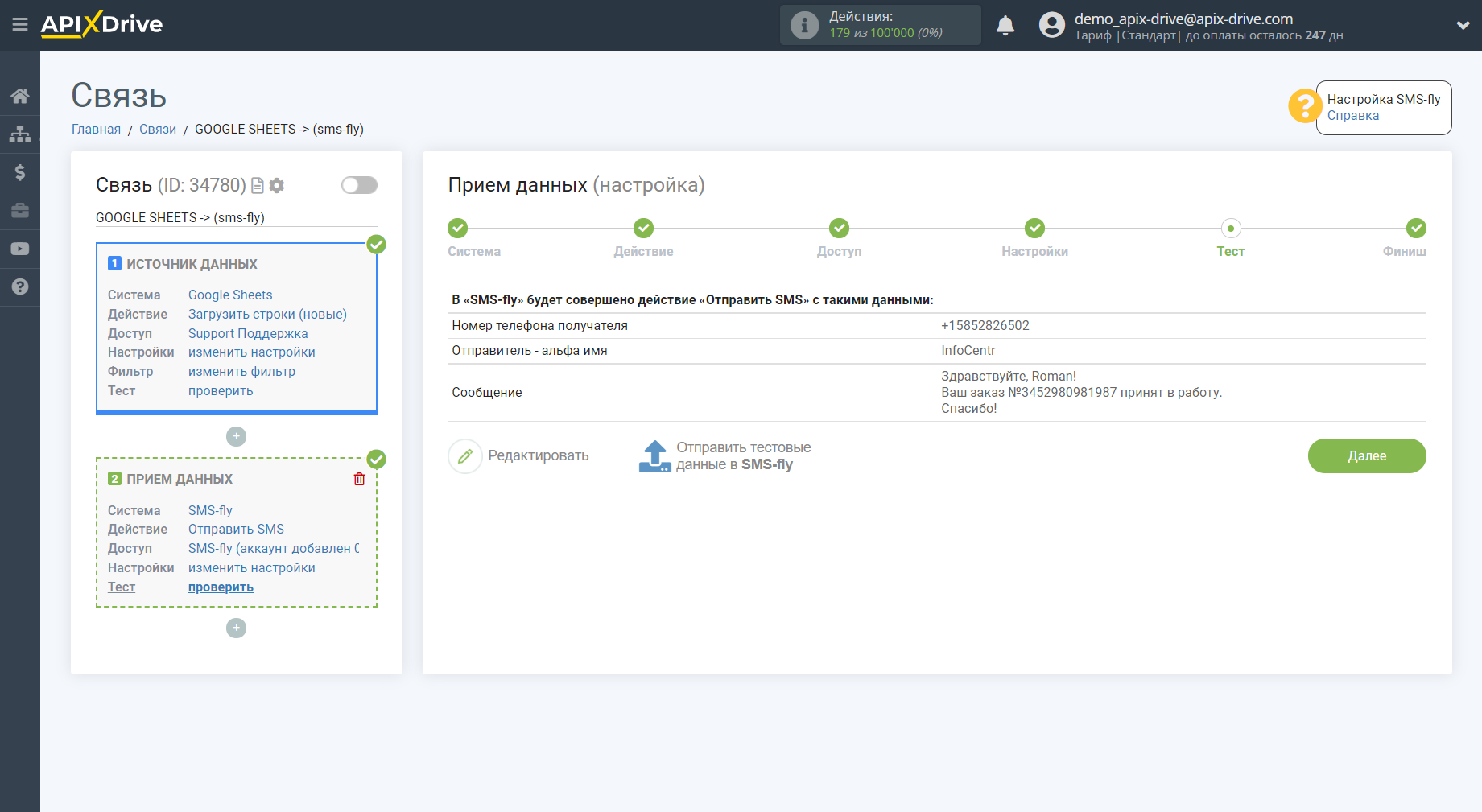Click изменить настройки in source block
This screenshot has width=1482, height=812.
tap(252, 352)
